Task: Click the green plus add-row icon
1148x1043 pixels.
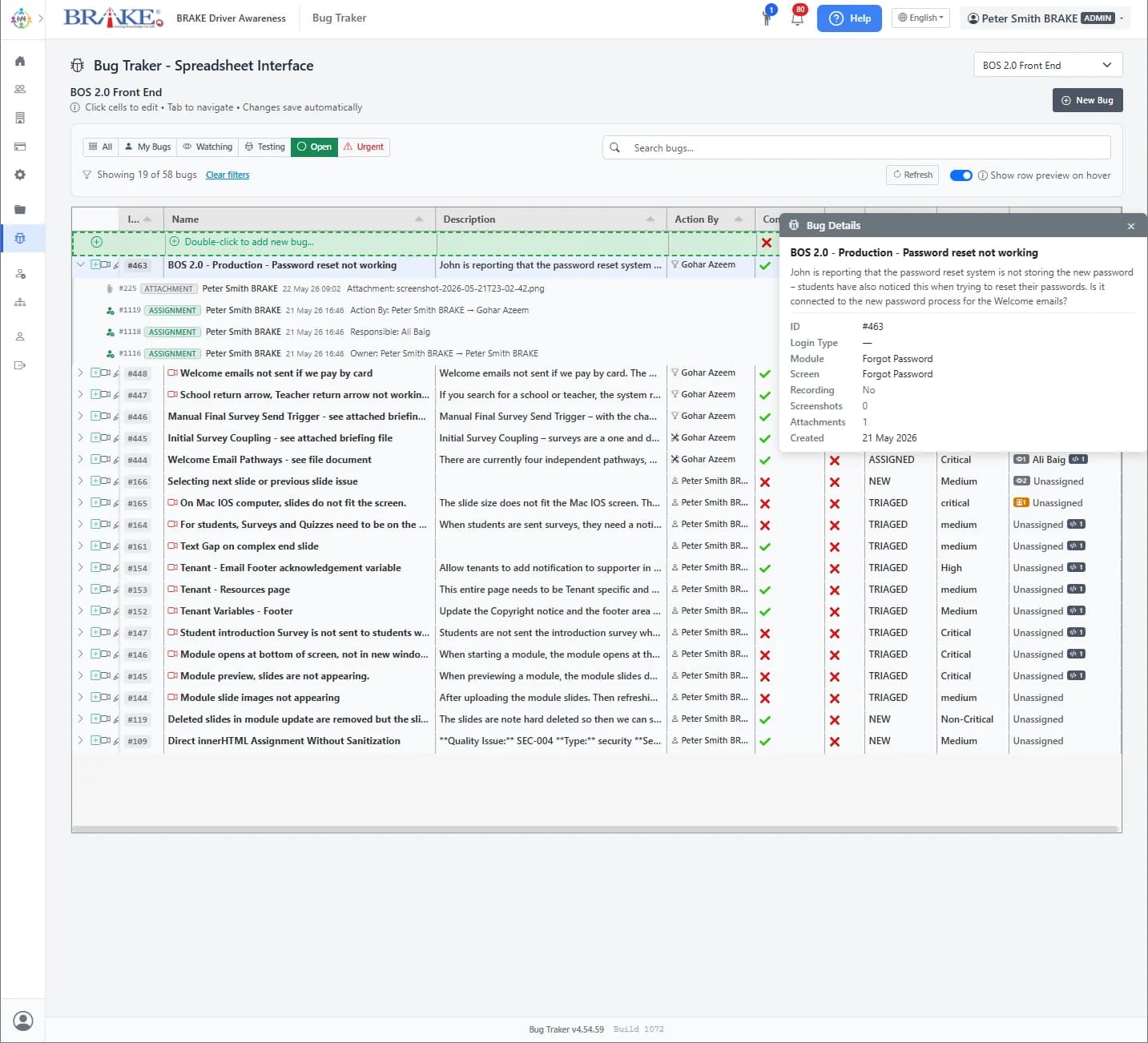Action: pyautogui.click(x=96, y=242)
